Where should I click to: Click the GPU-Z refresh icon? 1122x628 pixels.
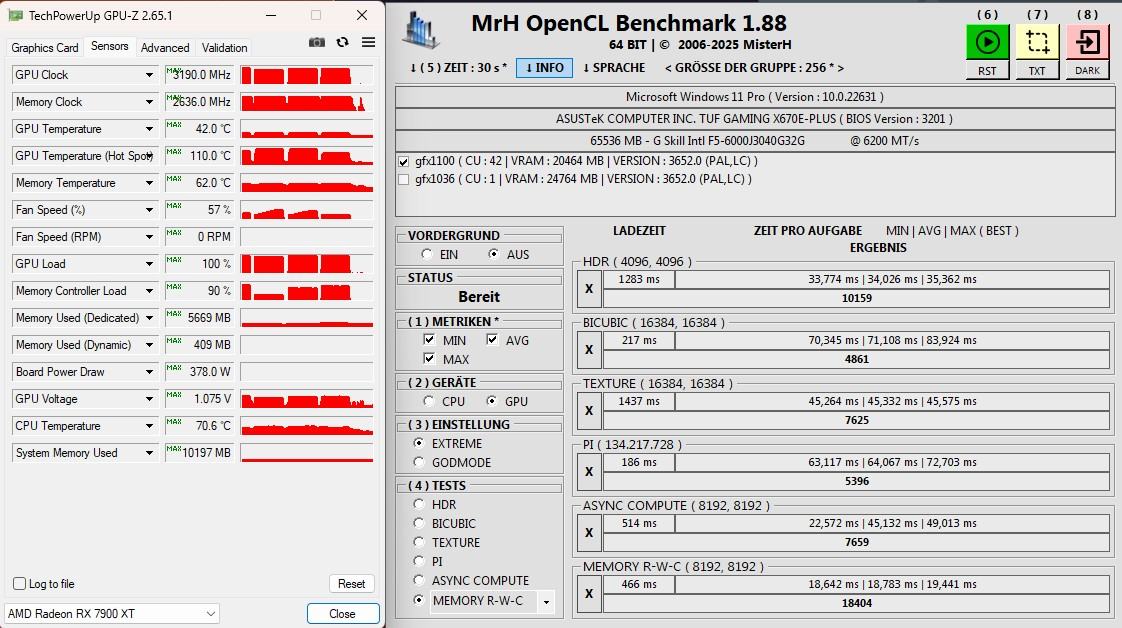click(x=343, y=42)
